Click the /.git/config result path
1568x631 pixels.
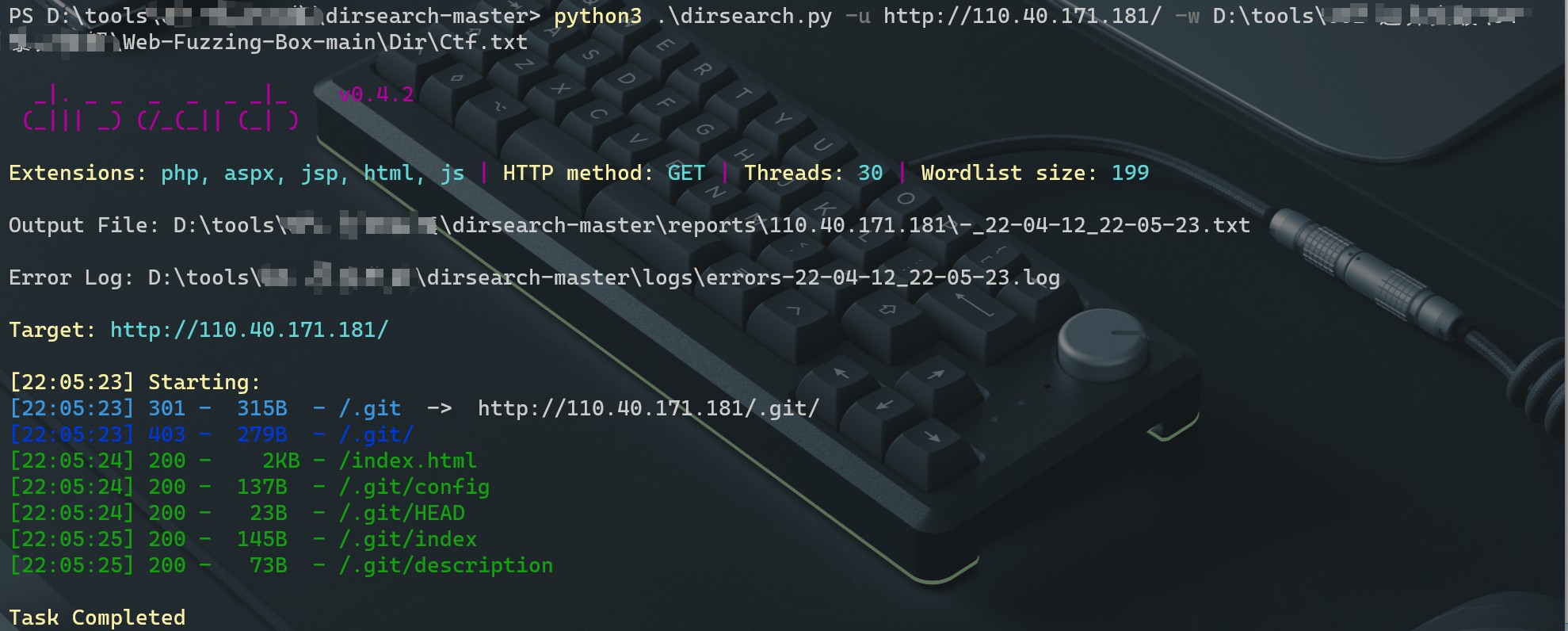pyautogui.click(x=414, y=487)
